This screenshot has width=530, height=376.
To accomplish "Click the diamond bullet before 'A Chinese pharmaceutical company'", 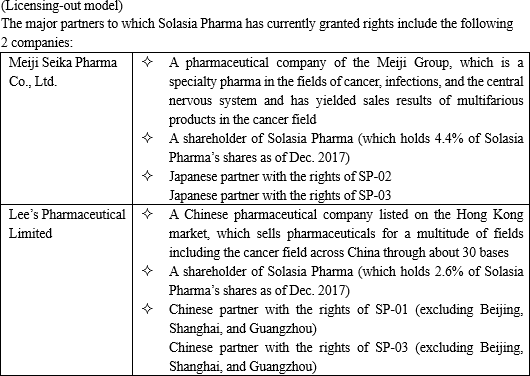I will tap(147, 213).
